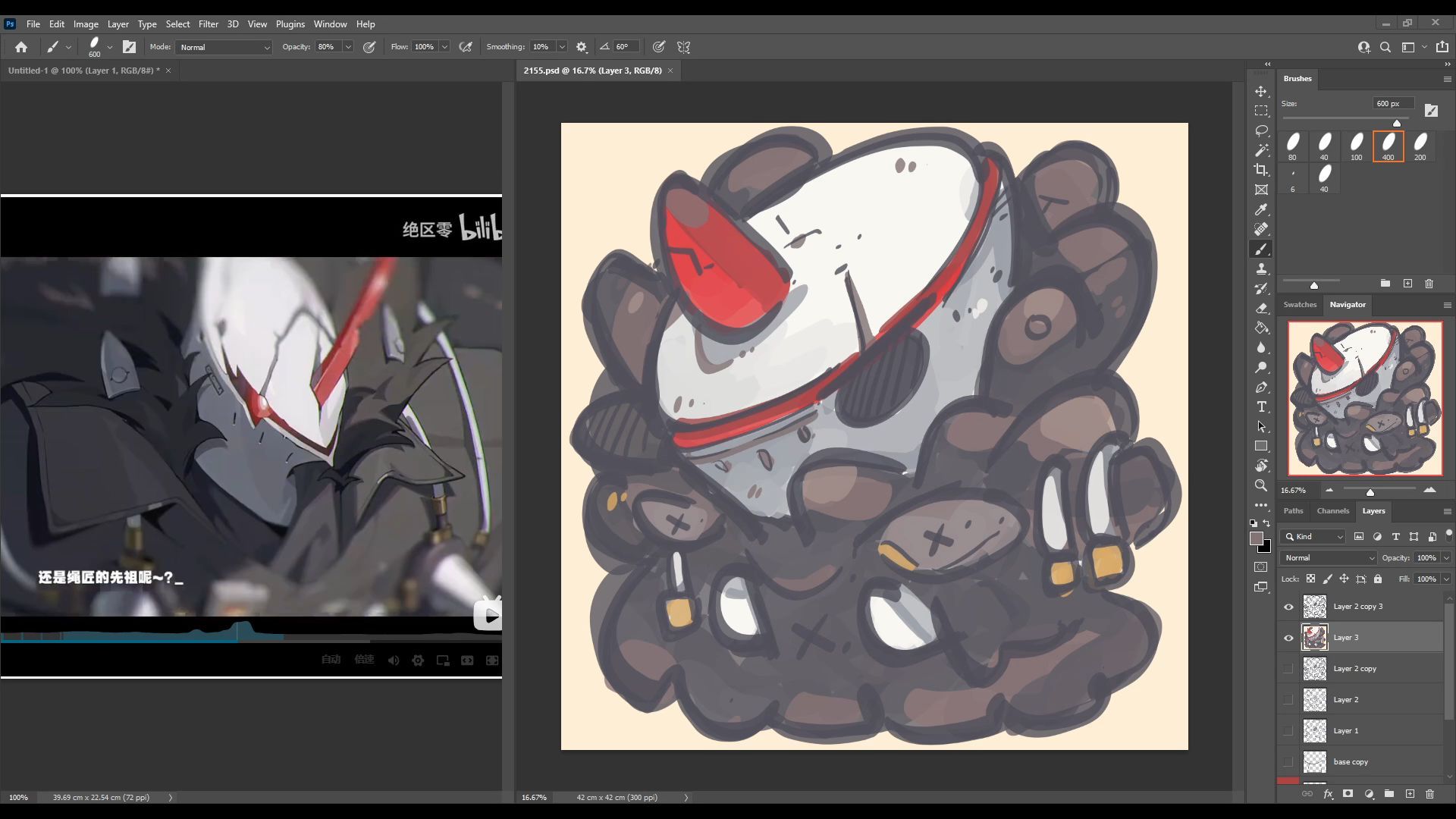
Task: Show Layer 1 visibility
Action: coord(1288,731)
